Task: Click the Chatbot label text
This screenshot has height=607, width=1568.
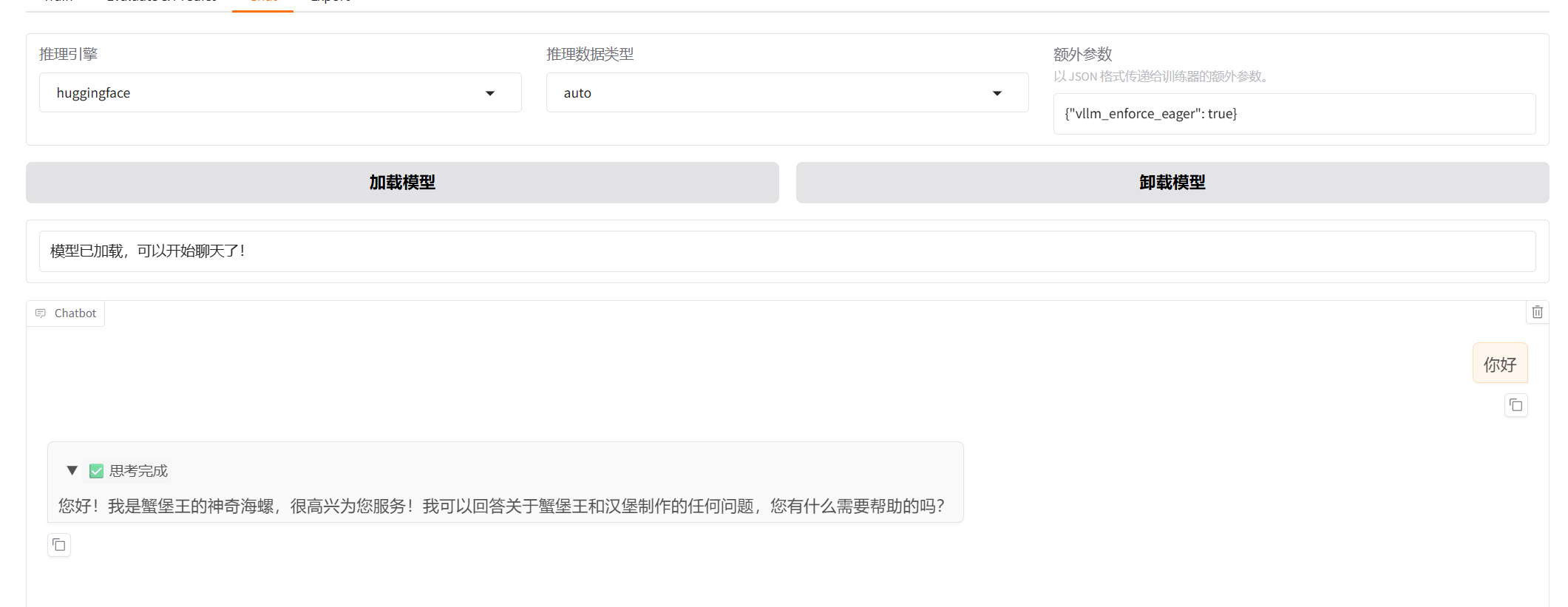Action: (x=75, y=313)
